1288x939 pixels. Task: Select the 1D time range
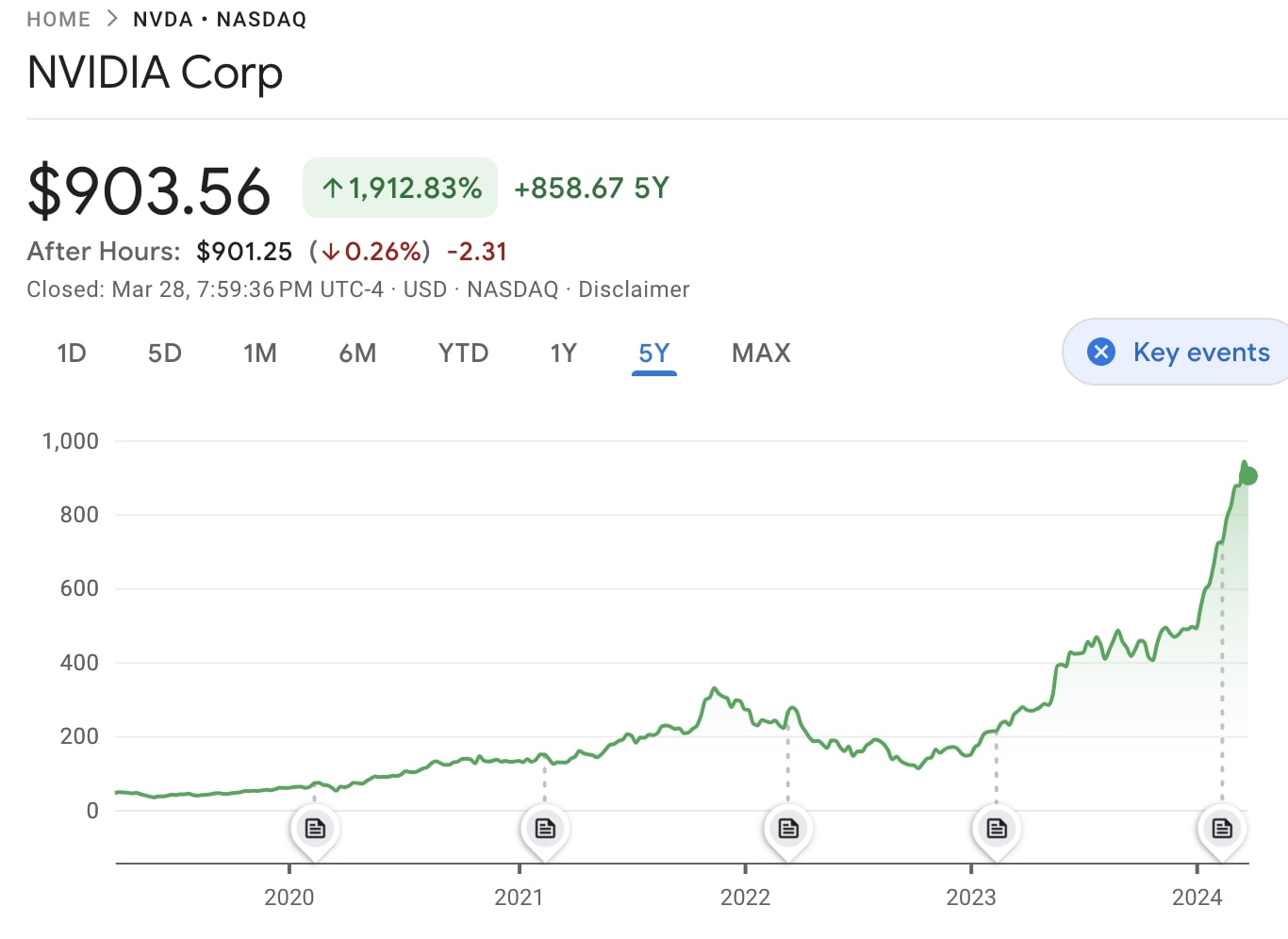[72, 353]
